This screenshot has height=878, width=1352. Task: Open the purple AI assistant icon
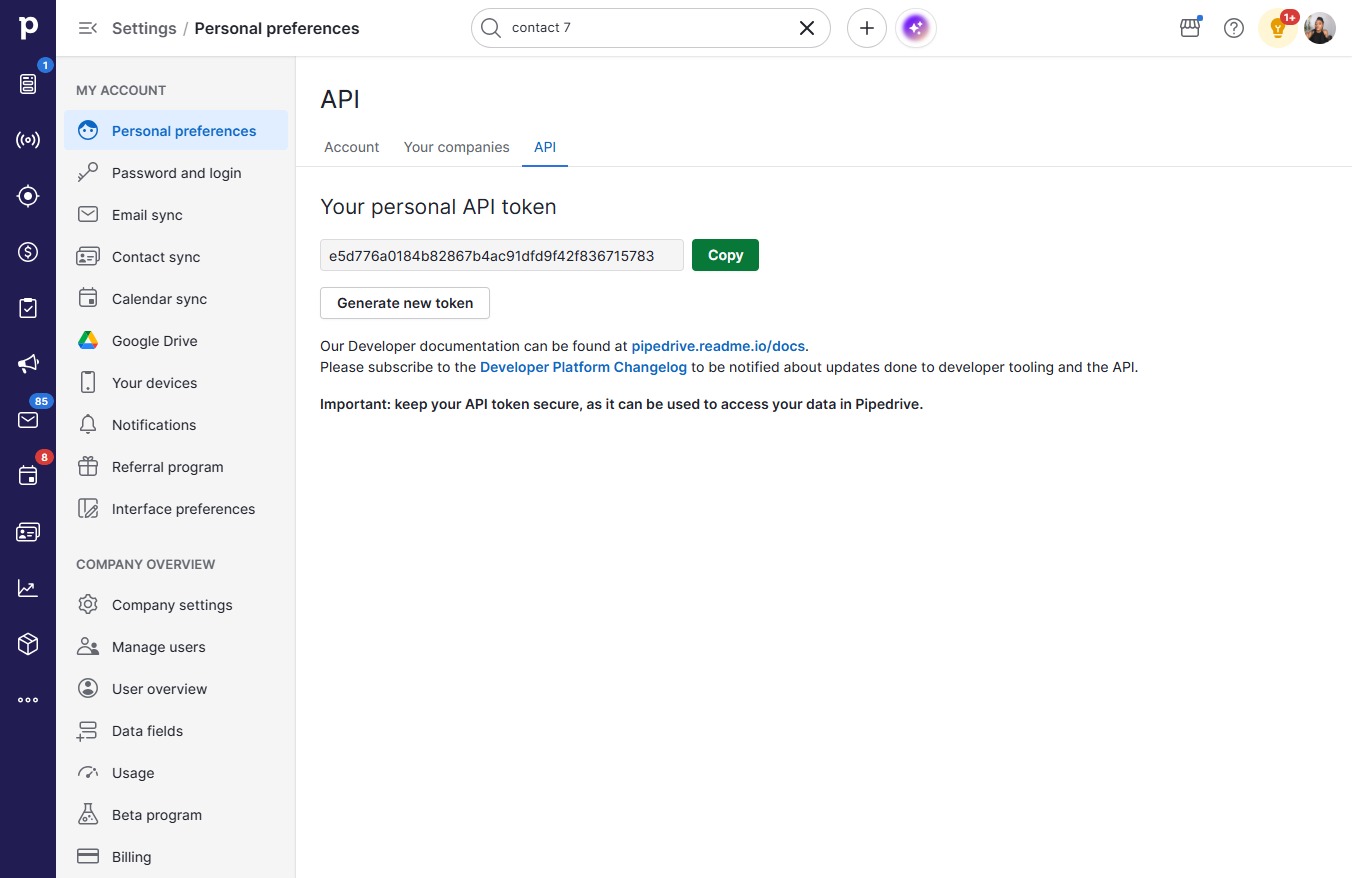click(915, 28)
